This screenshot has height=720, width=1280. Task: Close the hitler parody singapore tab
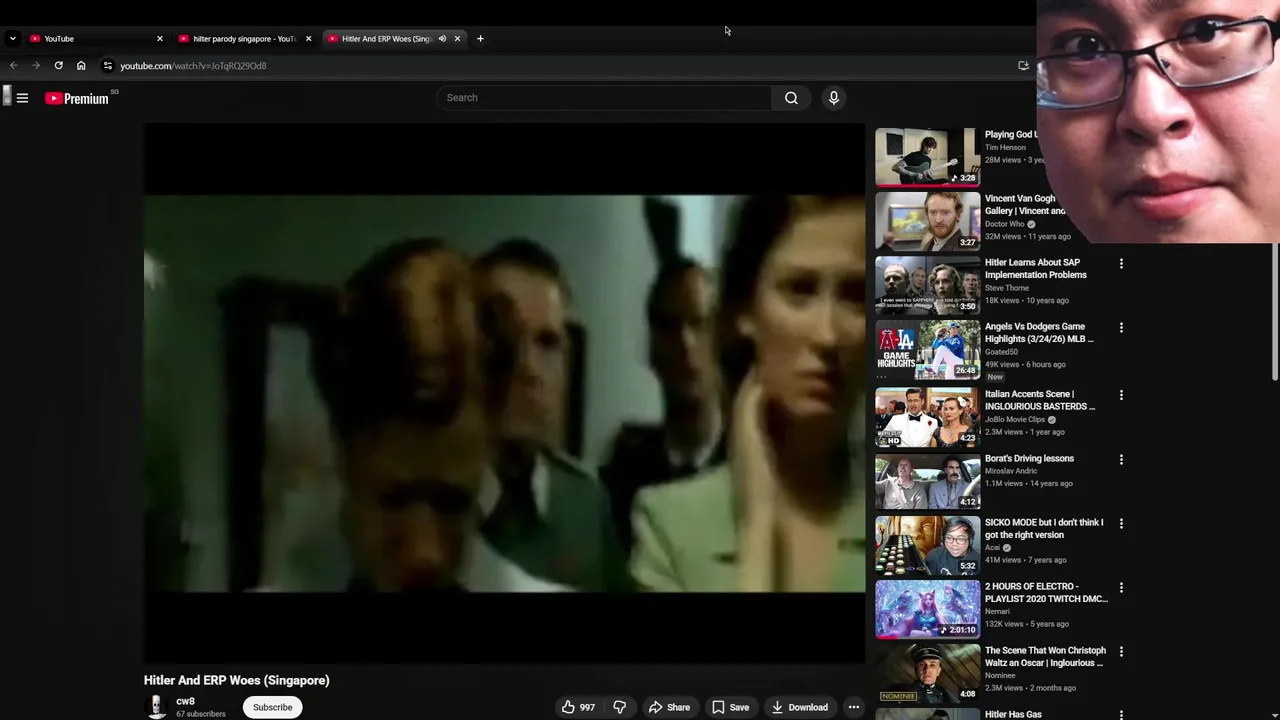pyautogui.click(x=308, y=39)
